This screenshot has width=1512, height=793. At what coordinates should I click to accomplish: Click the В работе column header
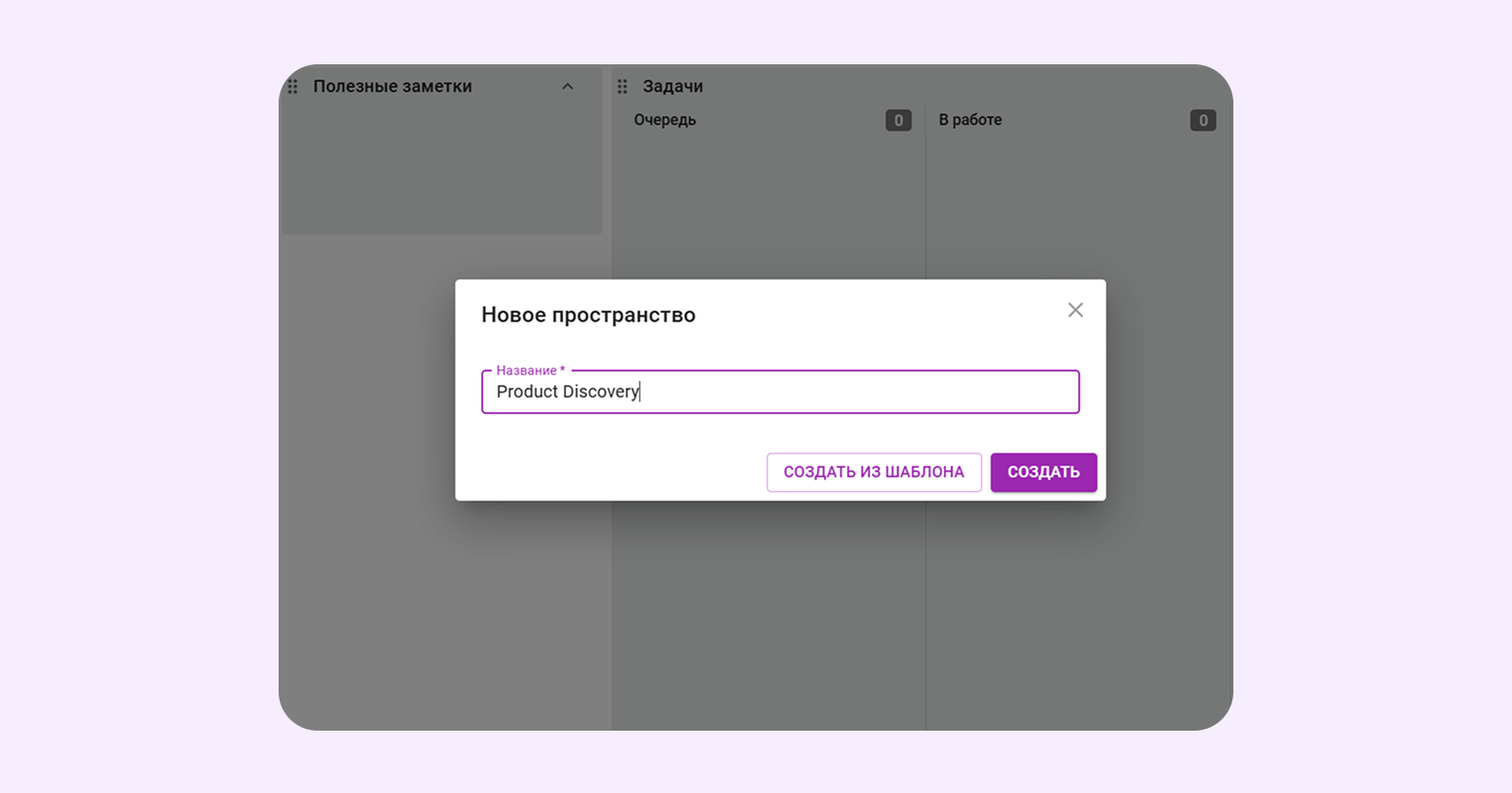coord(969,120)
